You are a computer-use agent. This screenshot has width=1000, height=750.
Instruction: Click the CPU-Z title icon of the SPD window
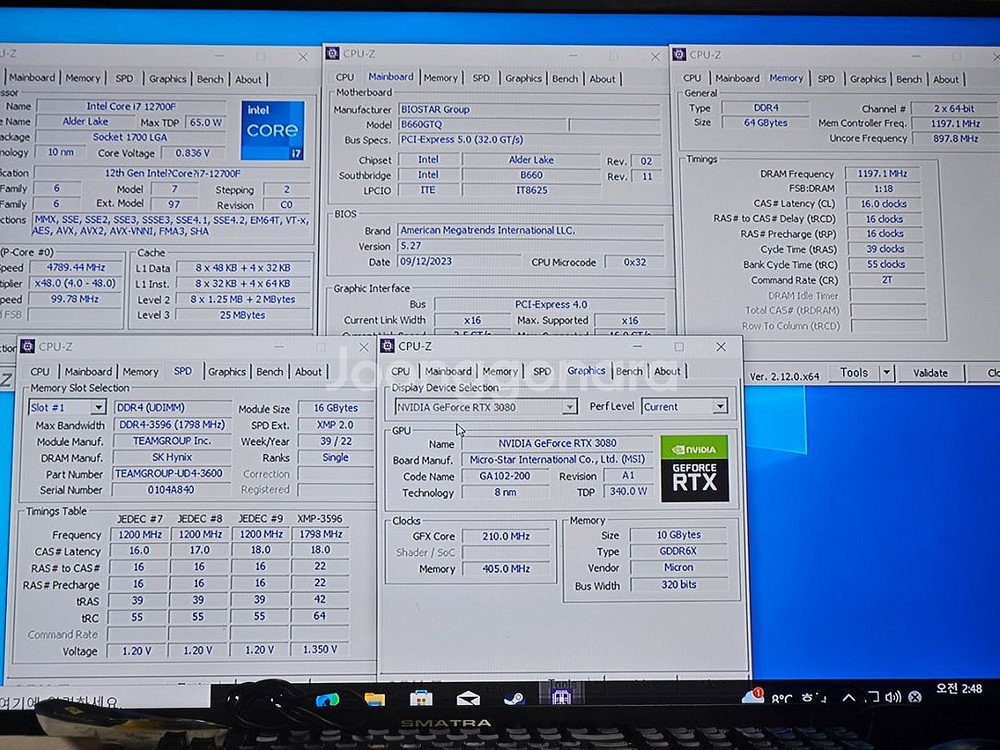coord(27,346)
